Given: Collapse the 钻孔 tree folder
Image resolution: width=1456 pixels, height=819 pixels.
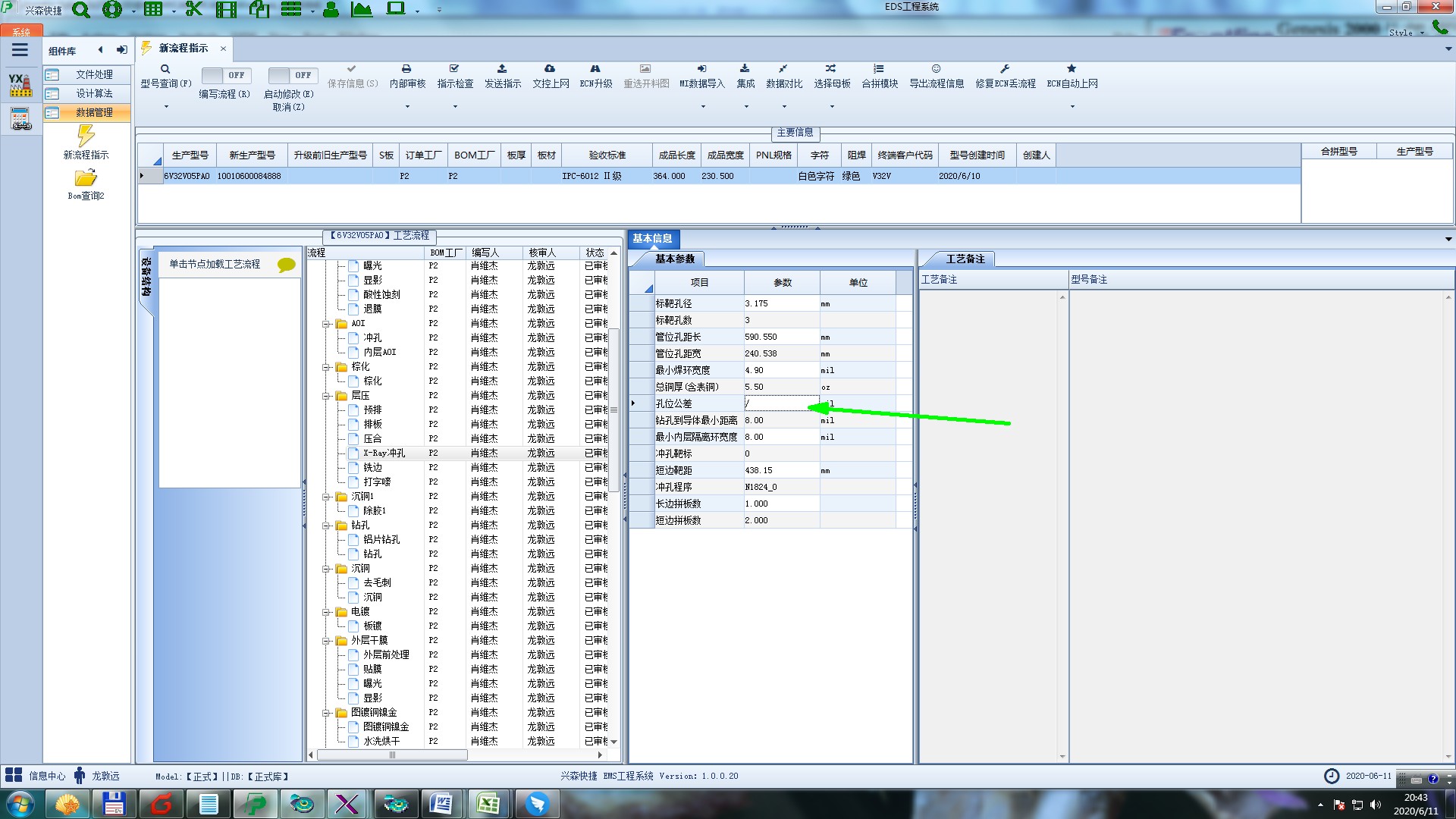Looking at the screenshot, I should (327, 526).
